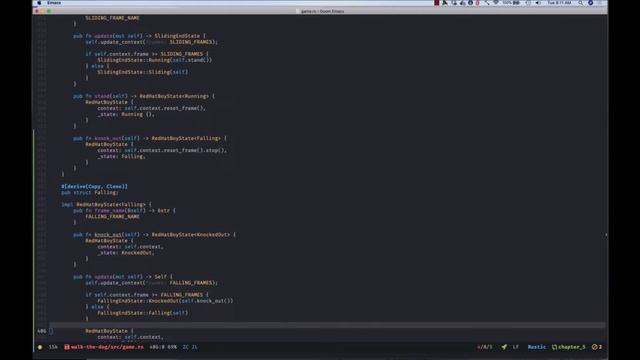The image size is (640, 360).
Task: Open the Emacs menu in the menu bar
Action: (x=54, y=3)
